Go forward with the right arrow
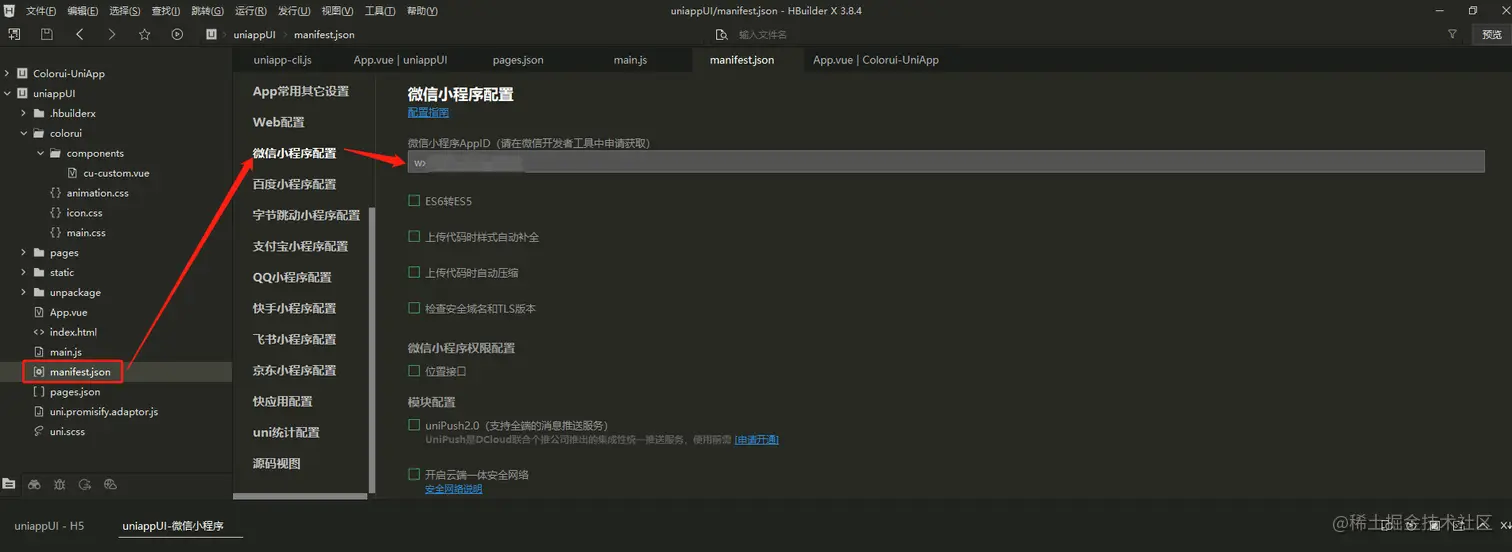 click(112, 34)
